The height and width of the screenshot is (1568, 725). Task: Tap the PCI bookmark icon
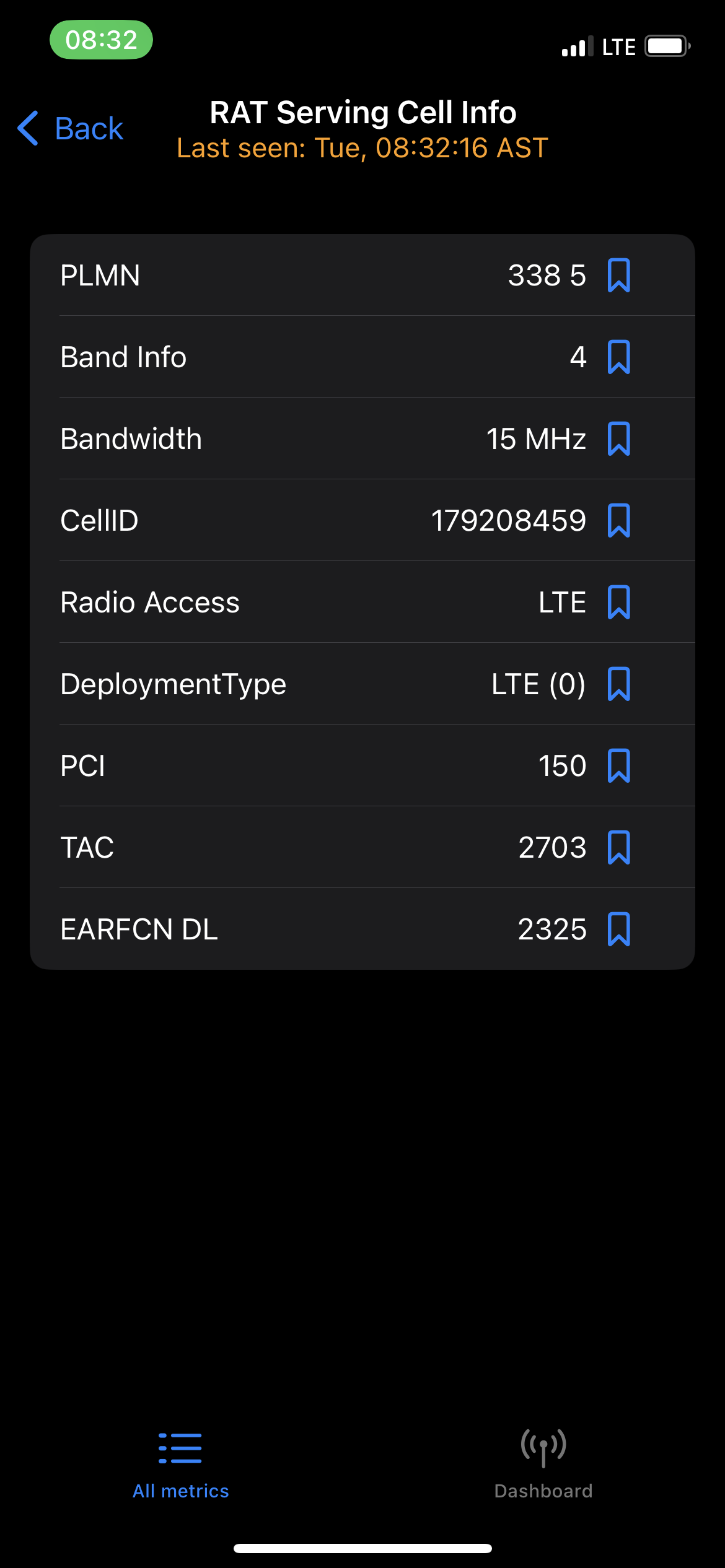click(618, 766)
